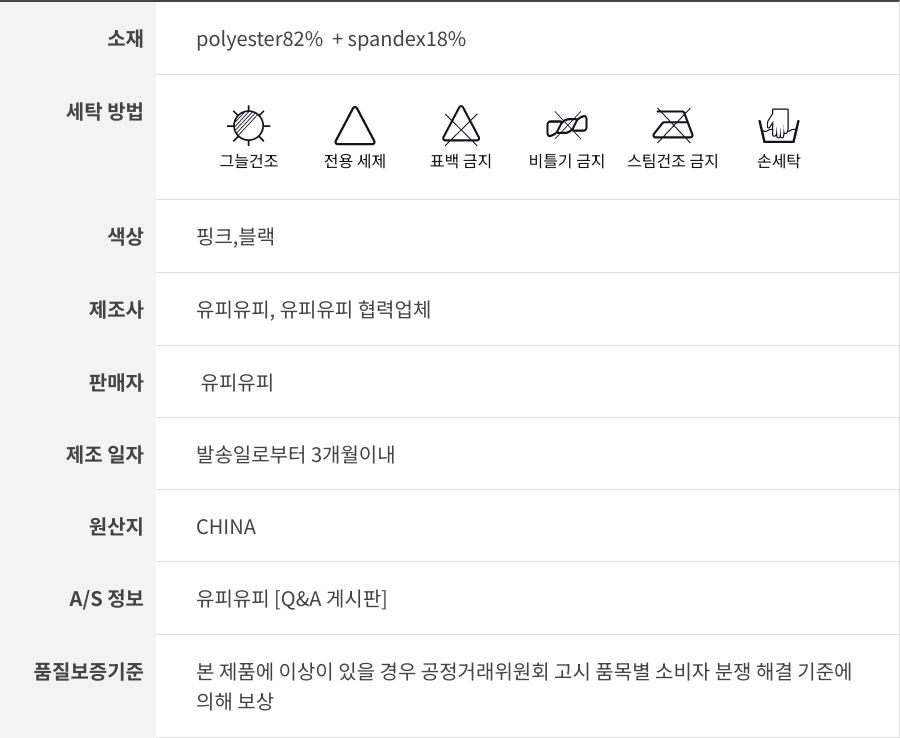The width and height of the screenshot is (900, 738).
Task: Click the polyester82% + spandex18% text
Action: coord(331,39)
